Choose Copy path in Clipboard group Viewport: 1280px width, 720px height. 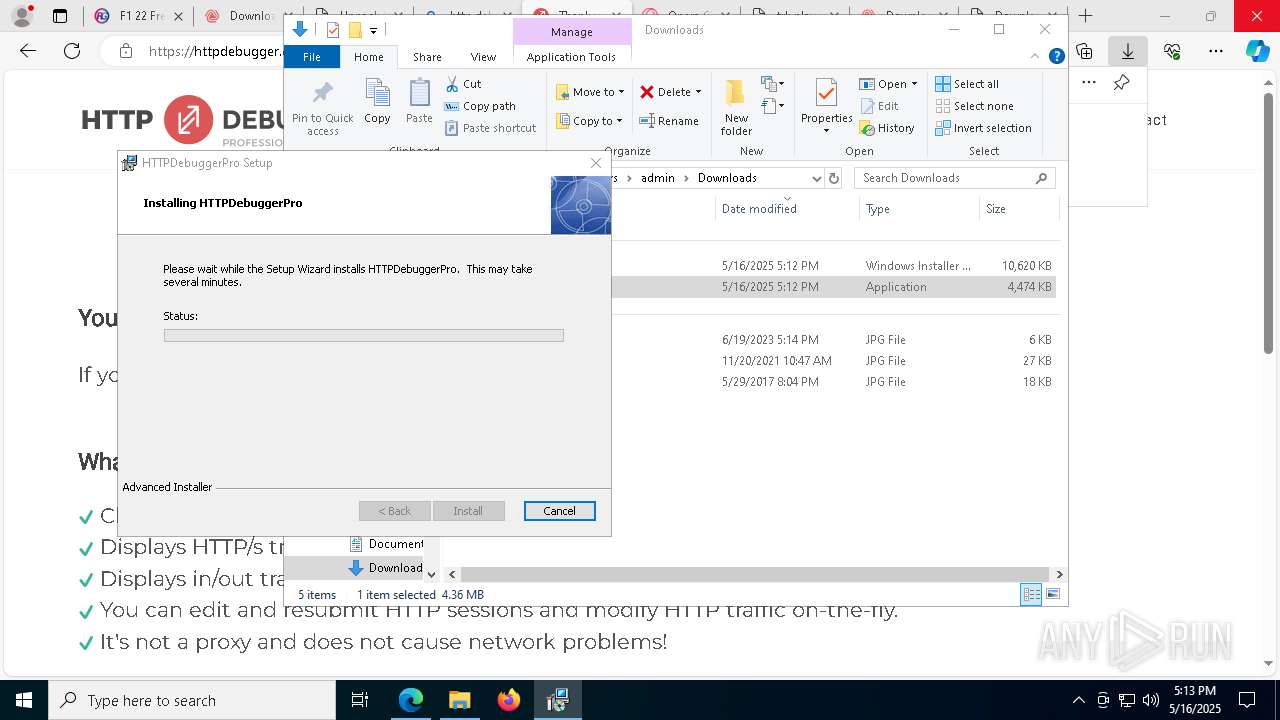pyautogui.click(x=480, y=106)
